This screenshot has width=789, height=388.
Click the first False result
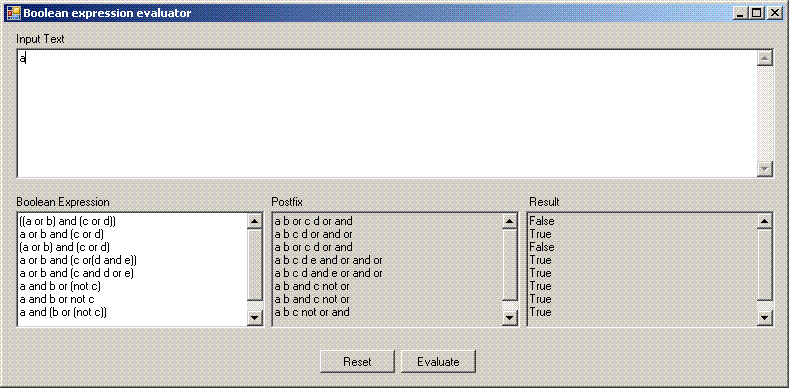(541, 221)
